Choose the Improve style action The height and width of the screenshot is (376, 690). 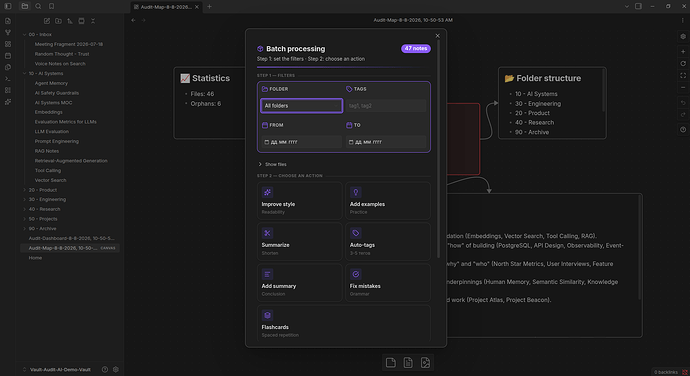pyautogui.click(x=300, y=201)
